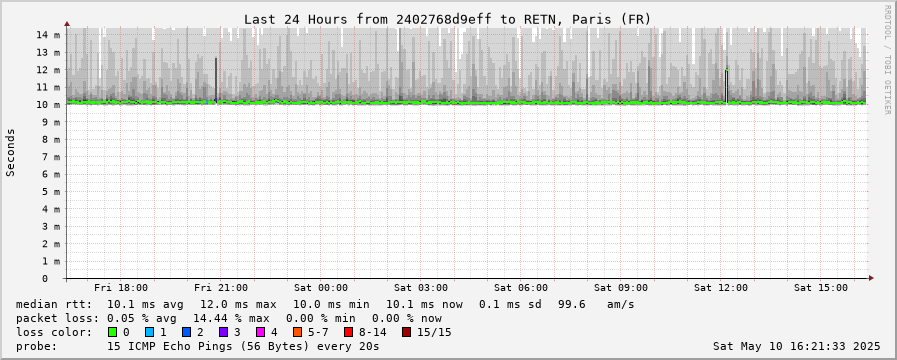Click the magenta loss color 4 swatch

[260, 332]
